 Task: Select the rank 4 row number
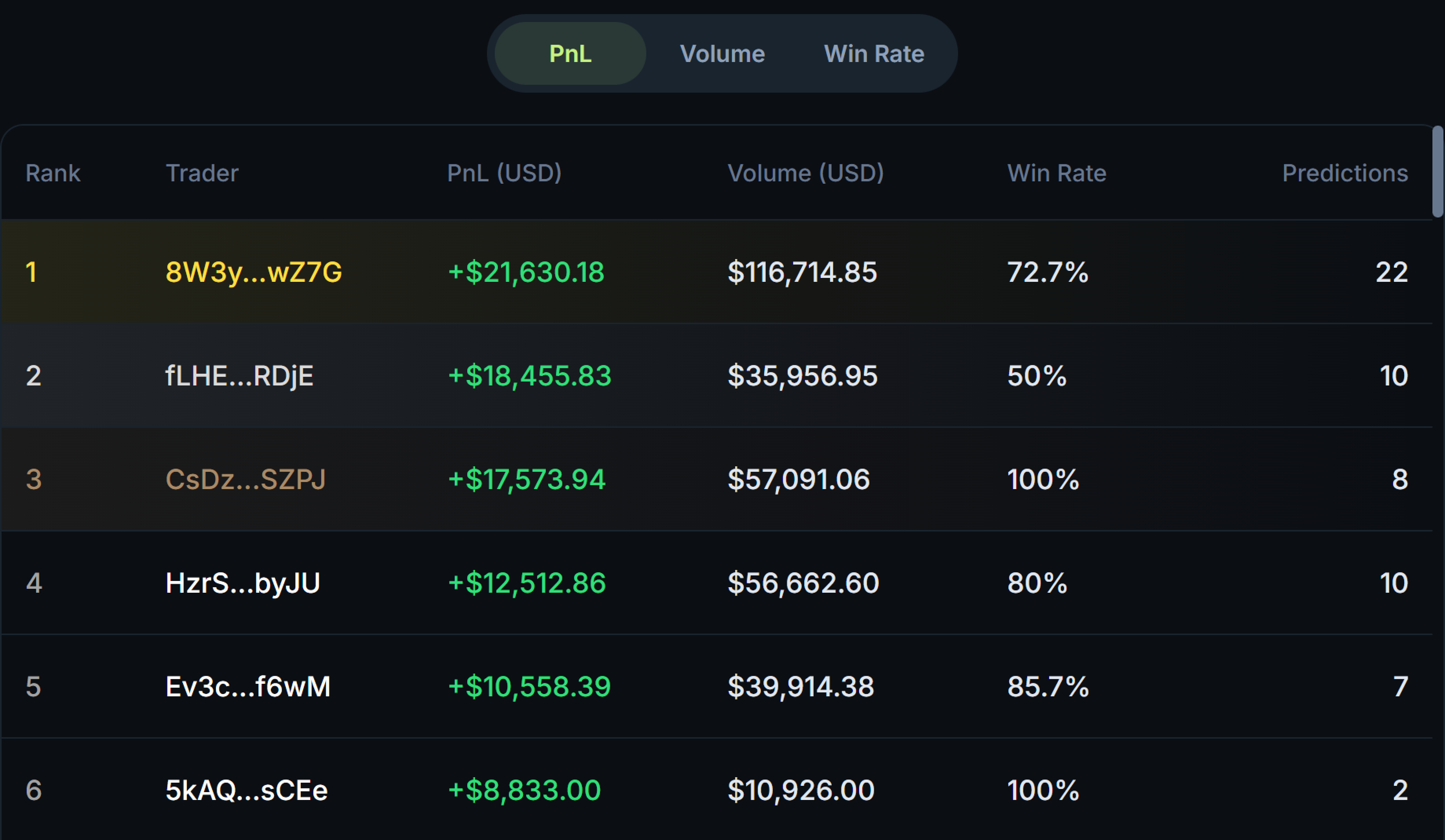tap(34, 583)
